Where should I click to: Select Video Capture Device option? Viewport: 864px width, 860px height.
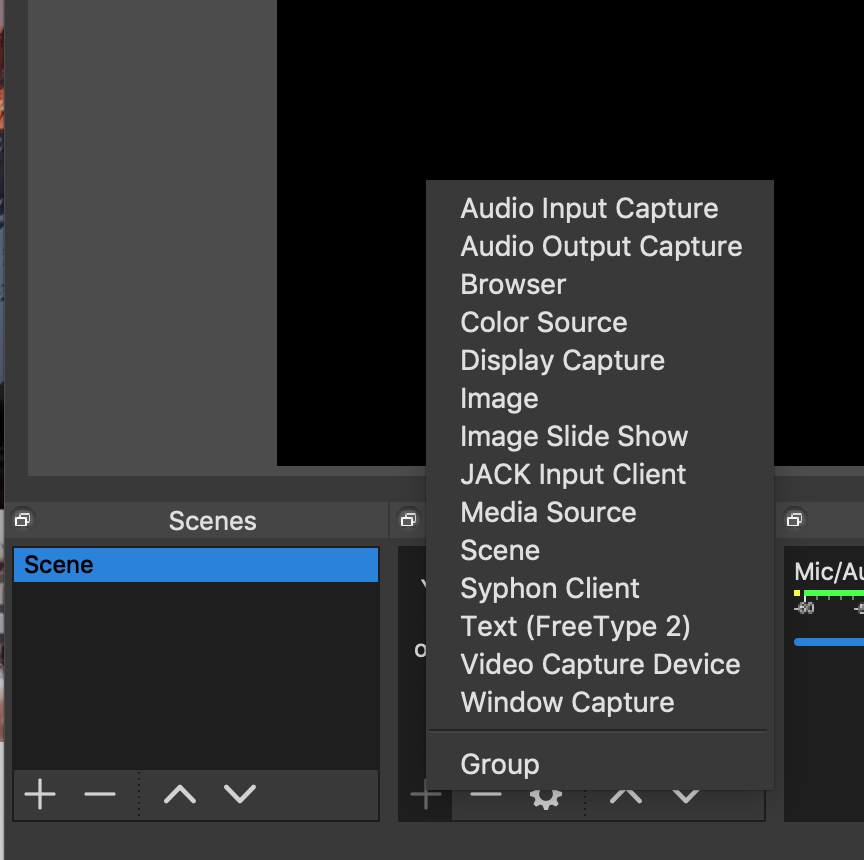coord(600,664)
